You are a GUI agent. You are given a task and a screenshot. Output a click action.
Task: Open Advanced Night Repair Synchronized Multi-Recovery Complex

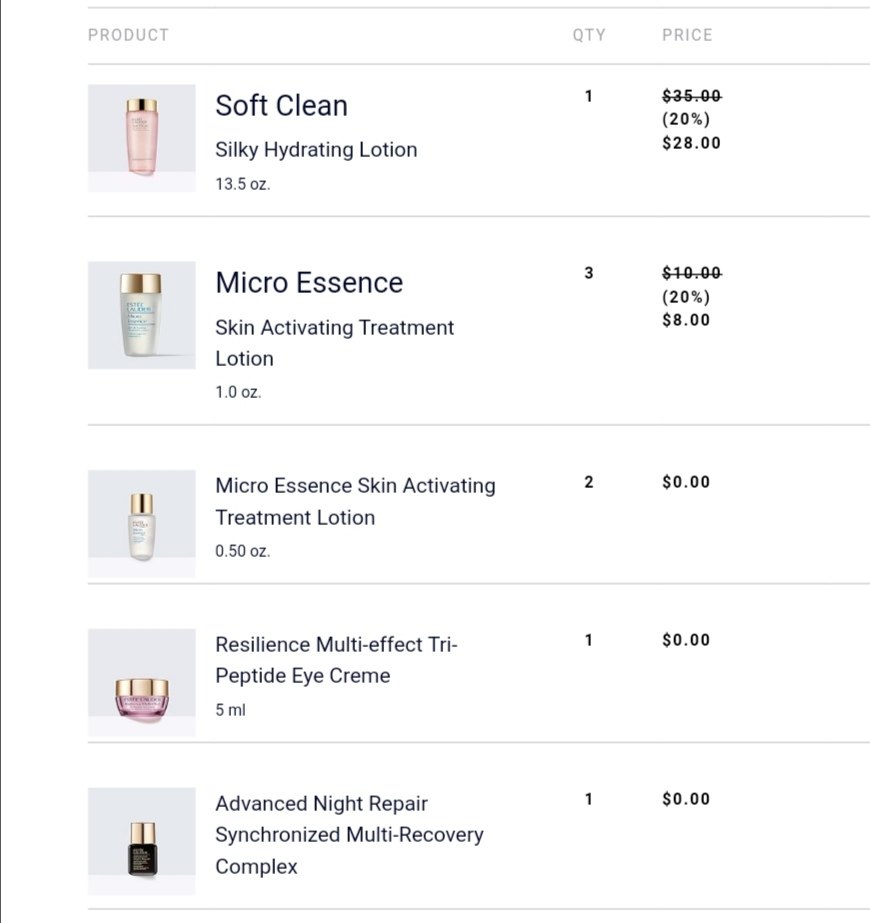point(349,835)
